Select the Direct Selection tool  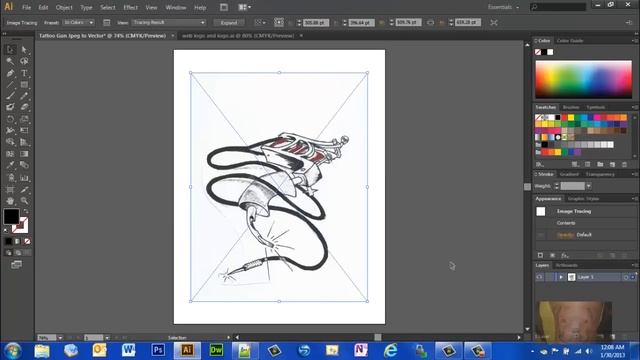point(24,50)
